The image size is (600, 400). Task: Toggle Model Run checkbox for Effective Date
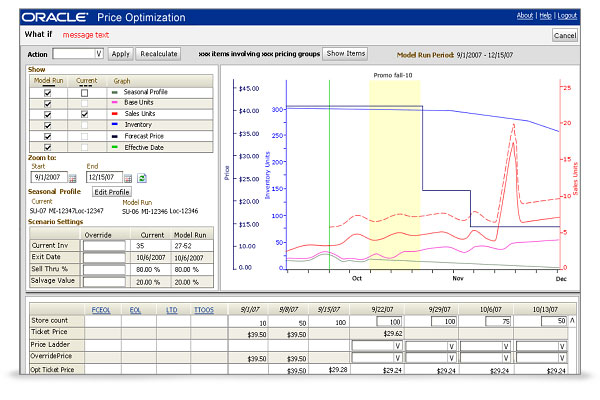(x=47, y=147)
